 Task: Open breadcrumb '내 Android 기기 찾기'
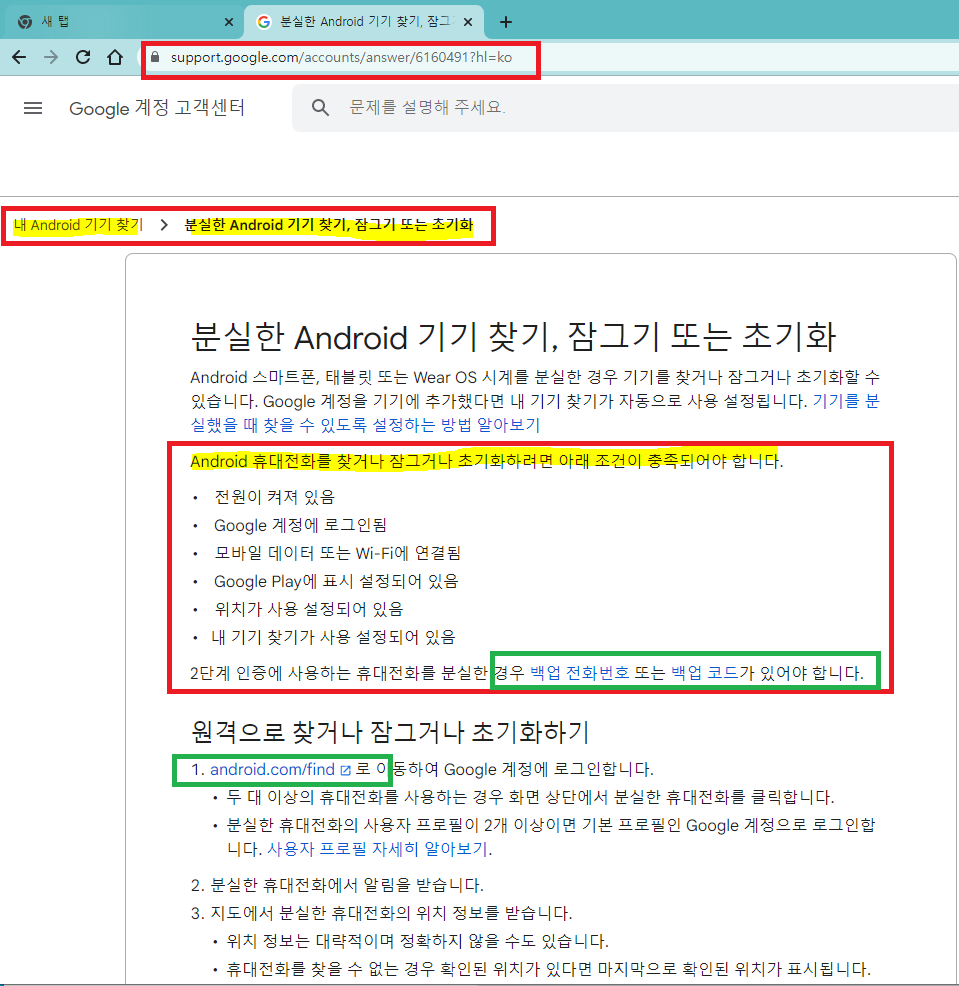click(x=79, y=225)
